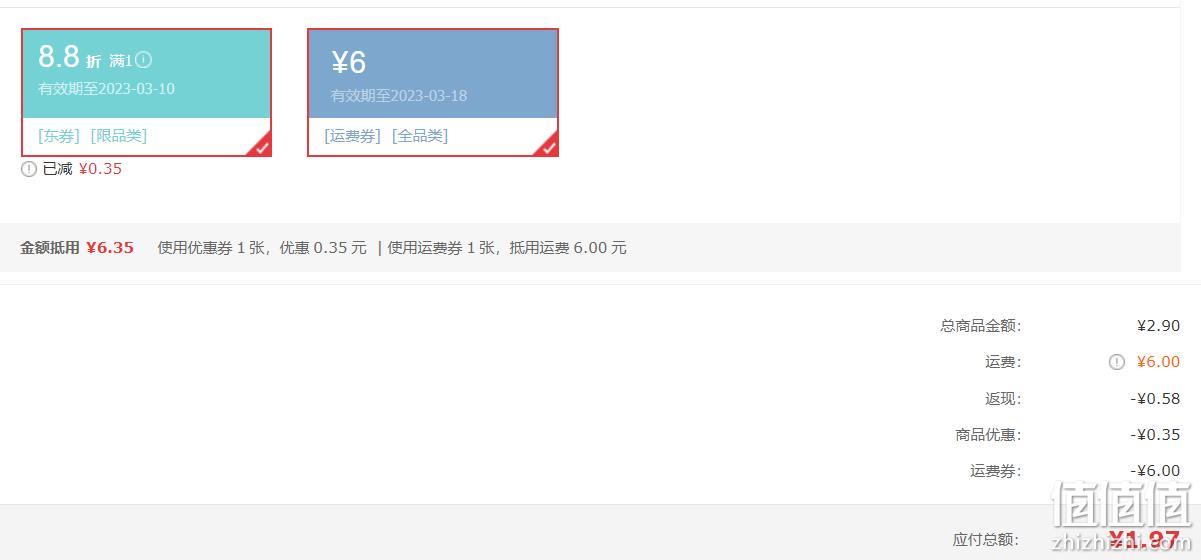Click the [全品类] label
1201x560 pixels.
pyautogui.click(x=420, y=135)
